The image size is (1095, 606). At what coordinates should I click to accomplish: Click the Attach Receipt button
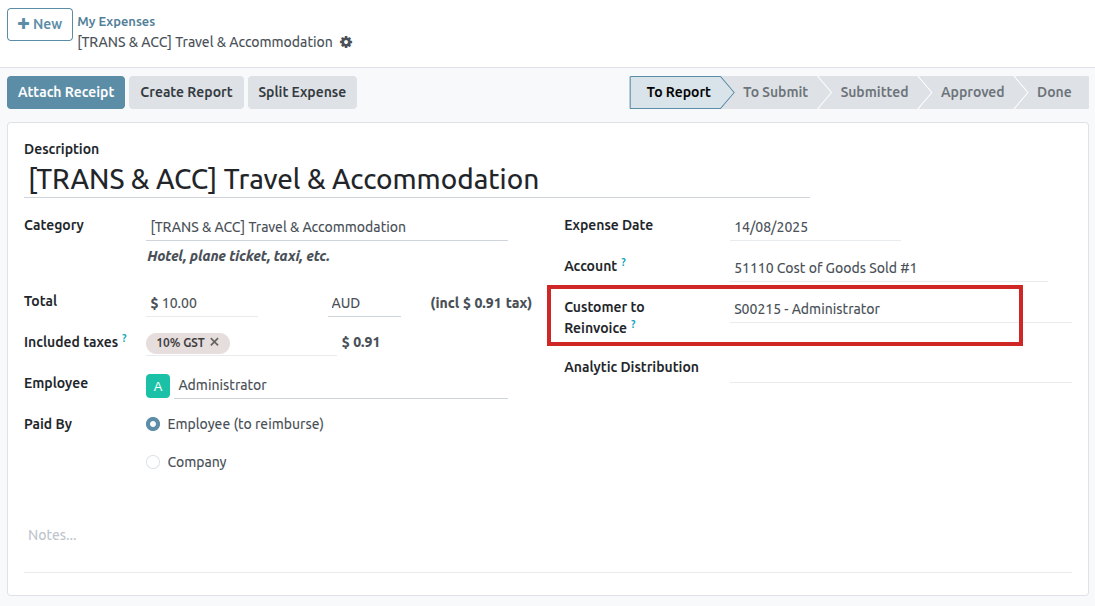tap(66, 92)
